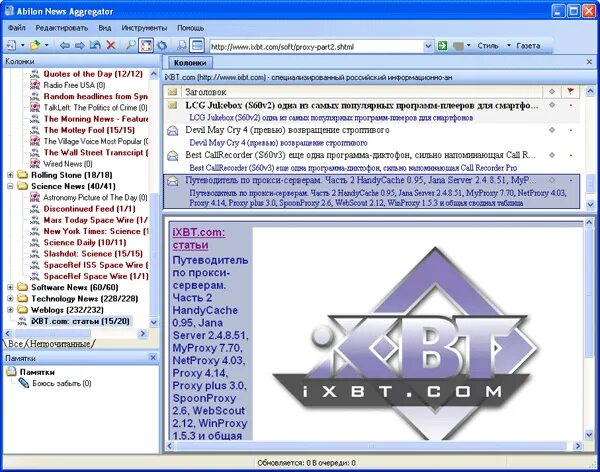This screenshot has height=472, width=600.
Task: Expand the Weblogs folder
Action: 10,309
